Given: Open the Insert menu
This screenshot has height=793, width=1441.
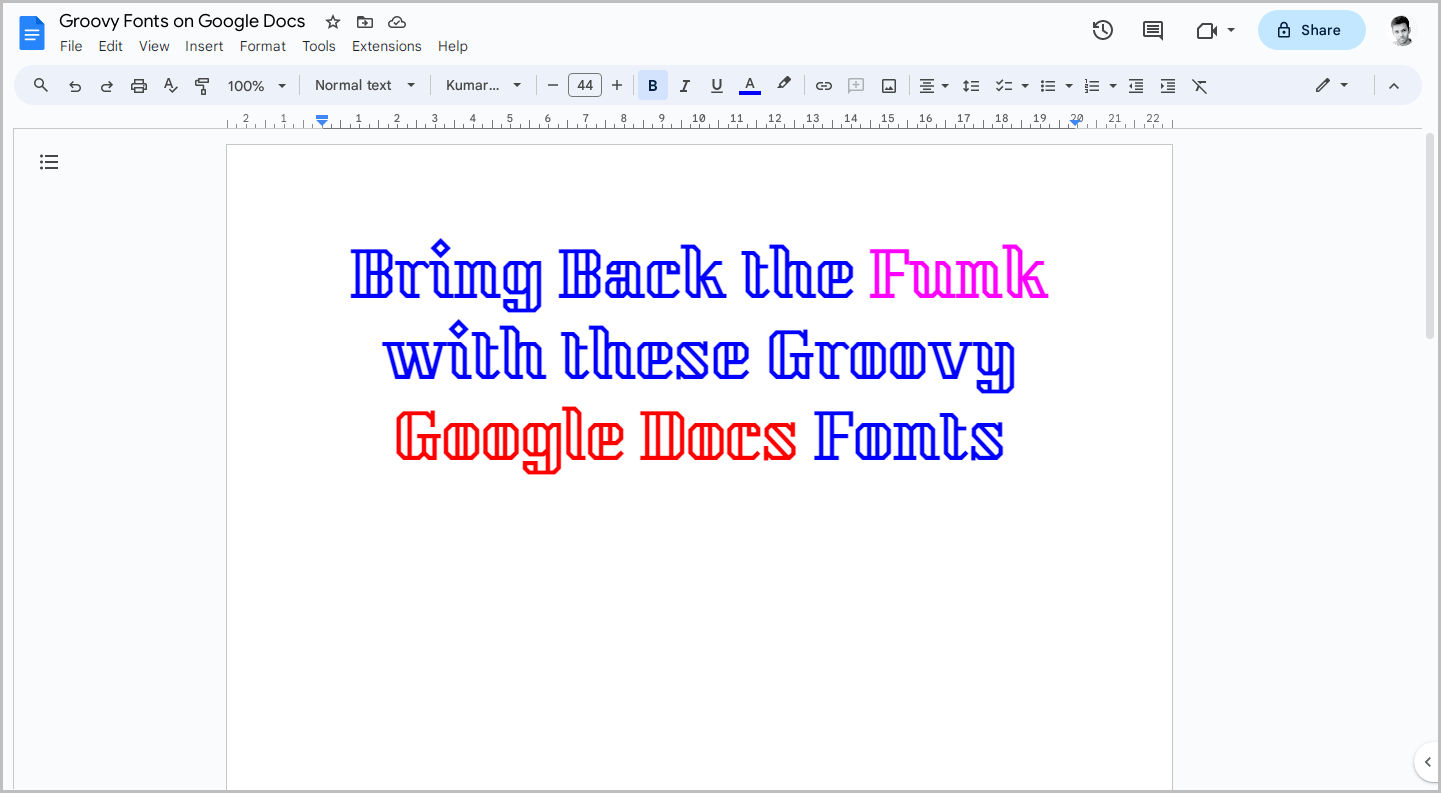Looking at the screenshot, I should 204,46.
